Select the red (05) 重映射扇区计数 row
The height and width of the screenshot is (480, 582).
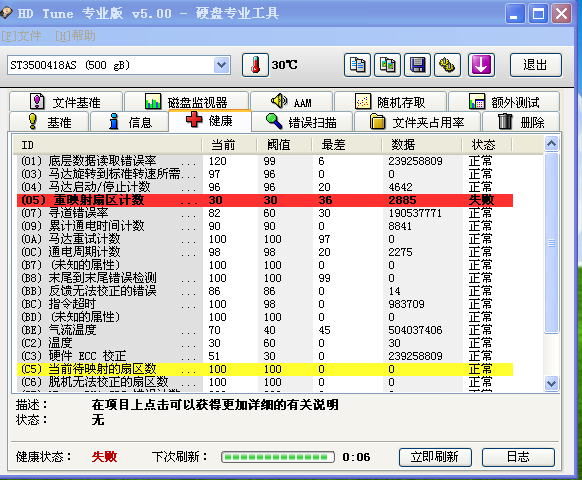(x=265, y=200)
